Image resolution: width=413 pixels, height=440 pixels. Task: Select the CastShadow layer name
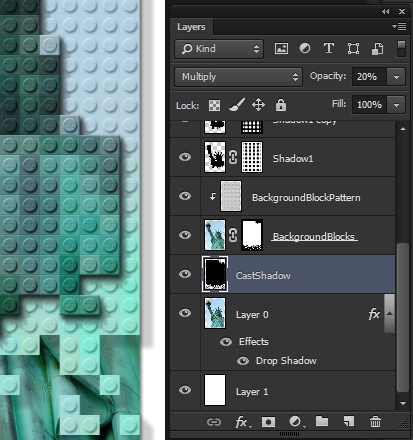pyautogui.click(x=263, y=276)
